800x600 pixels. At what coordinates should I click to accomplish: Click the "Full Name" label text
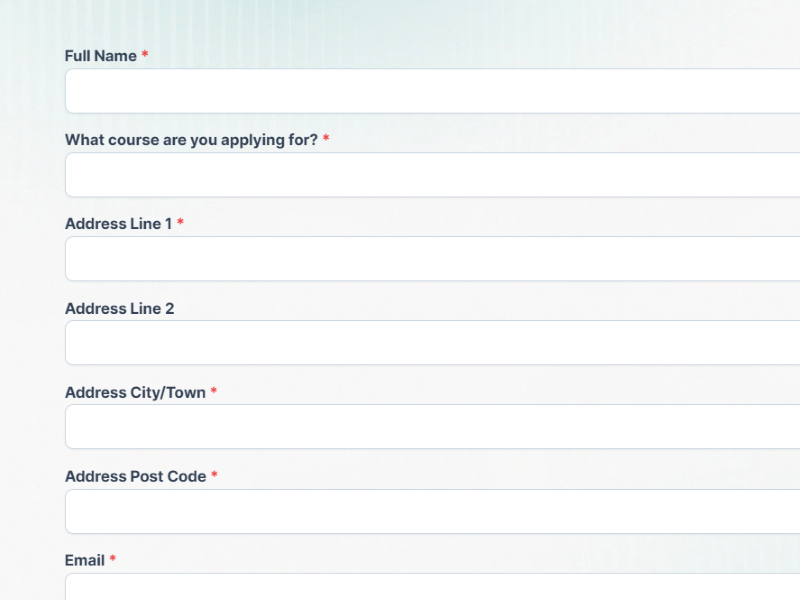pyautogui.click(x=100, y=56)
